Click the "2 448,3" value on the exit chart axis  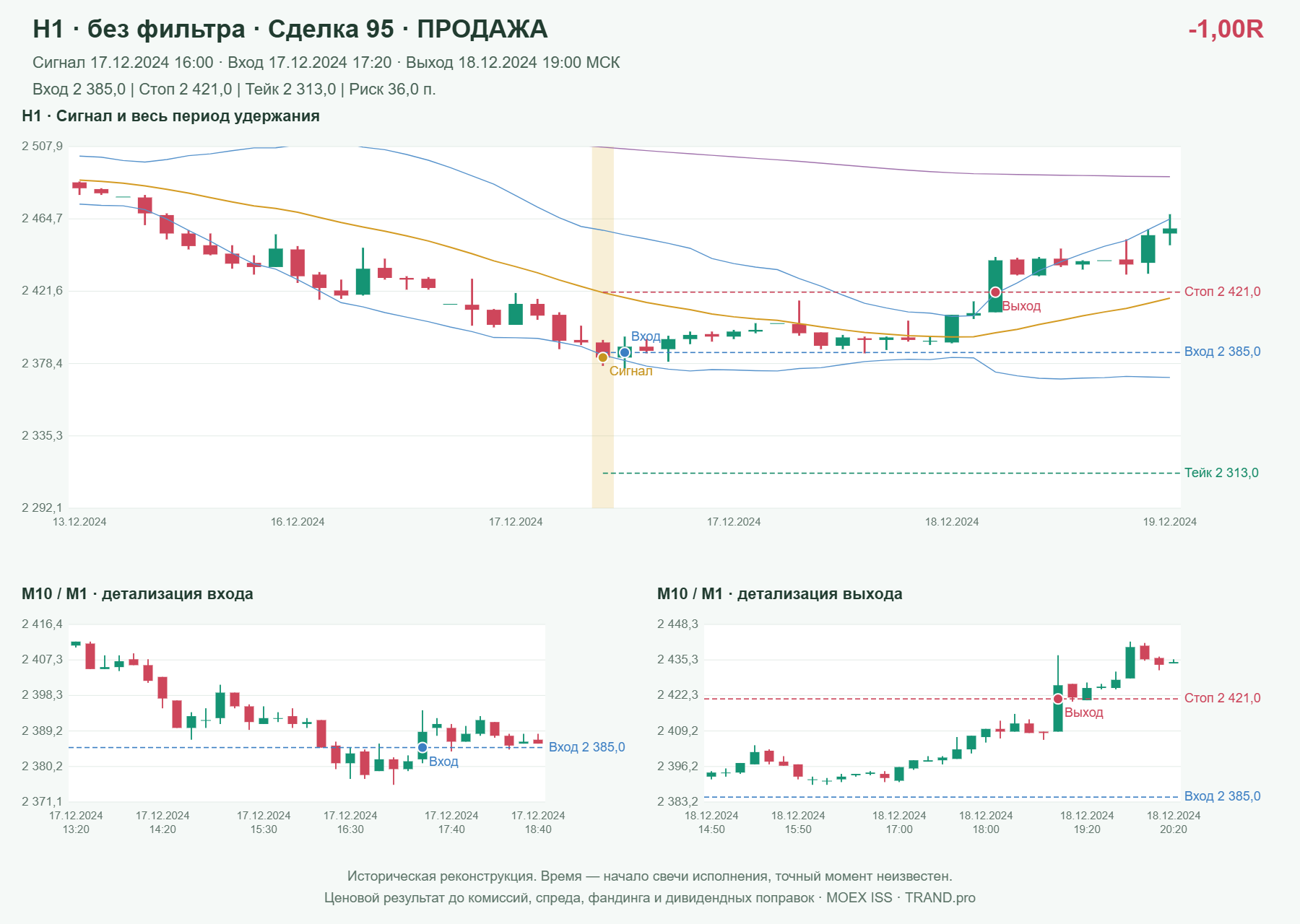(677, 624)
